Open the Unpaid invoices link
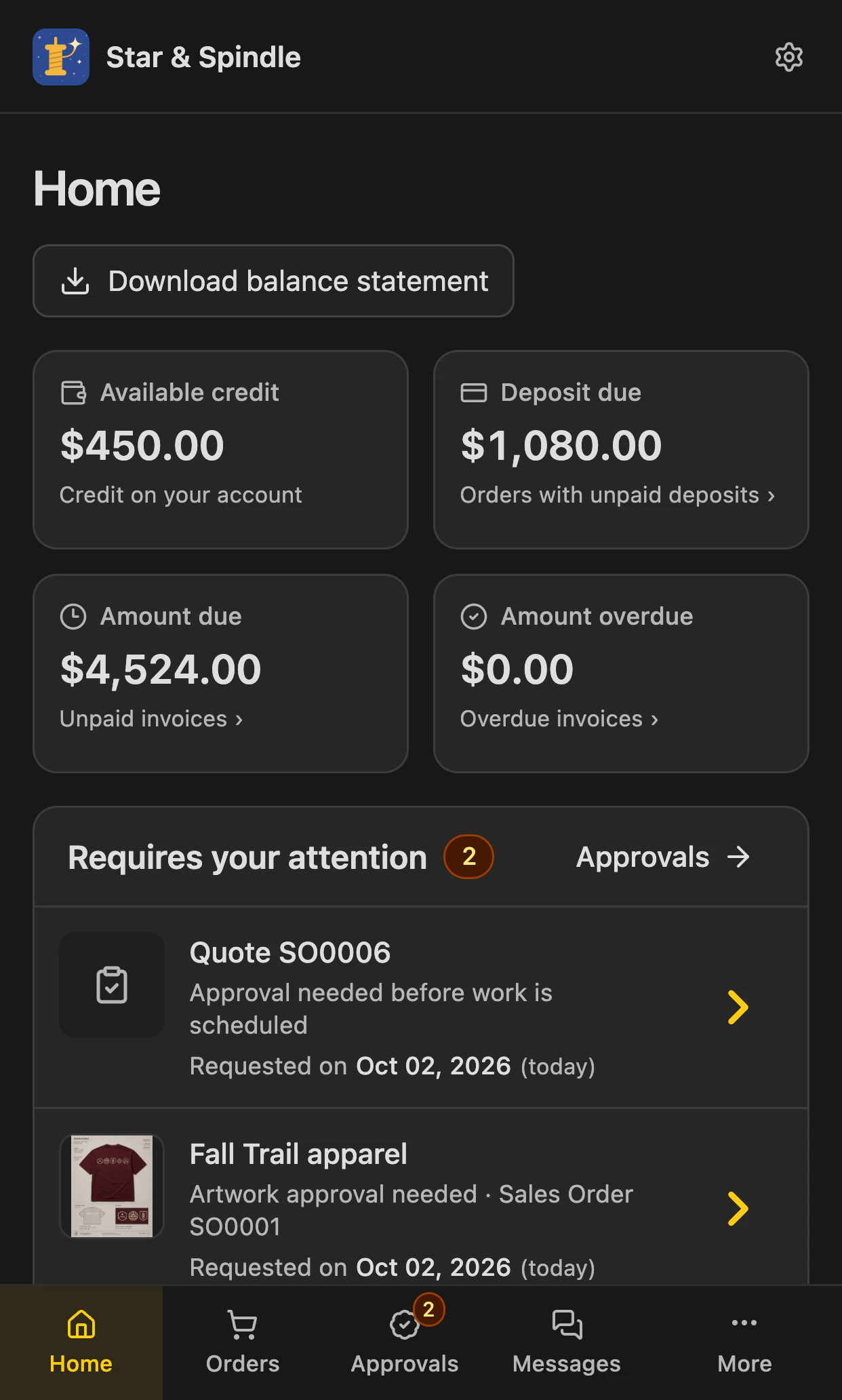 (x=151, y=719)
